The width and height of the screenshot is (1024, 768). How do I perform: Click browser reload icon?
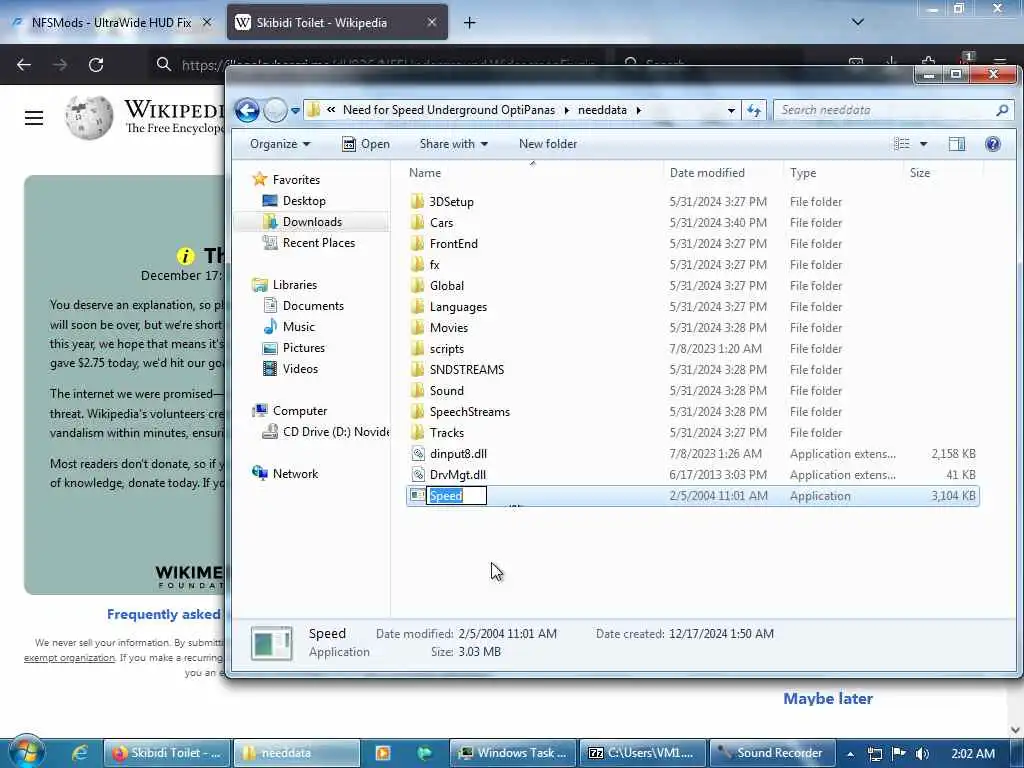pos(96,65)
